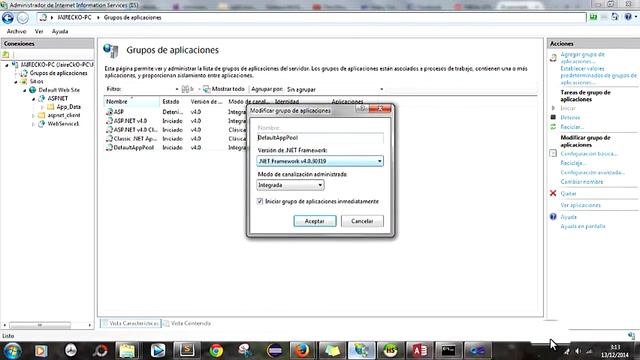Open the Archivo menu
This screenshot has width=640, height=360.
coord(16,31)
